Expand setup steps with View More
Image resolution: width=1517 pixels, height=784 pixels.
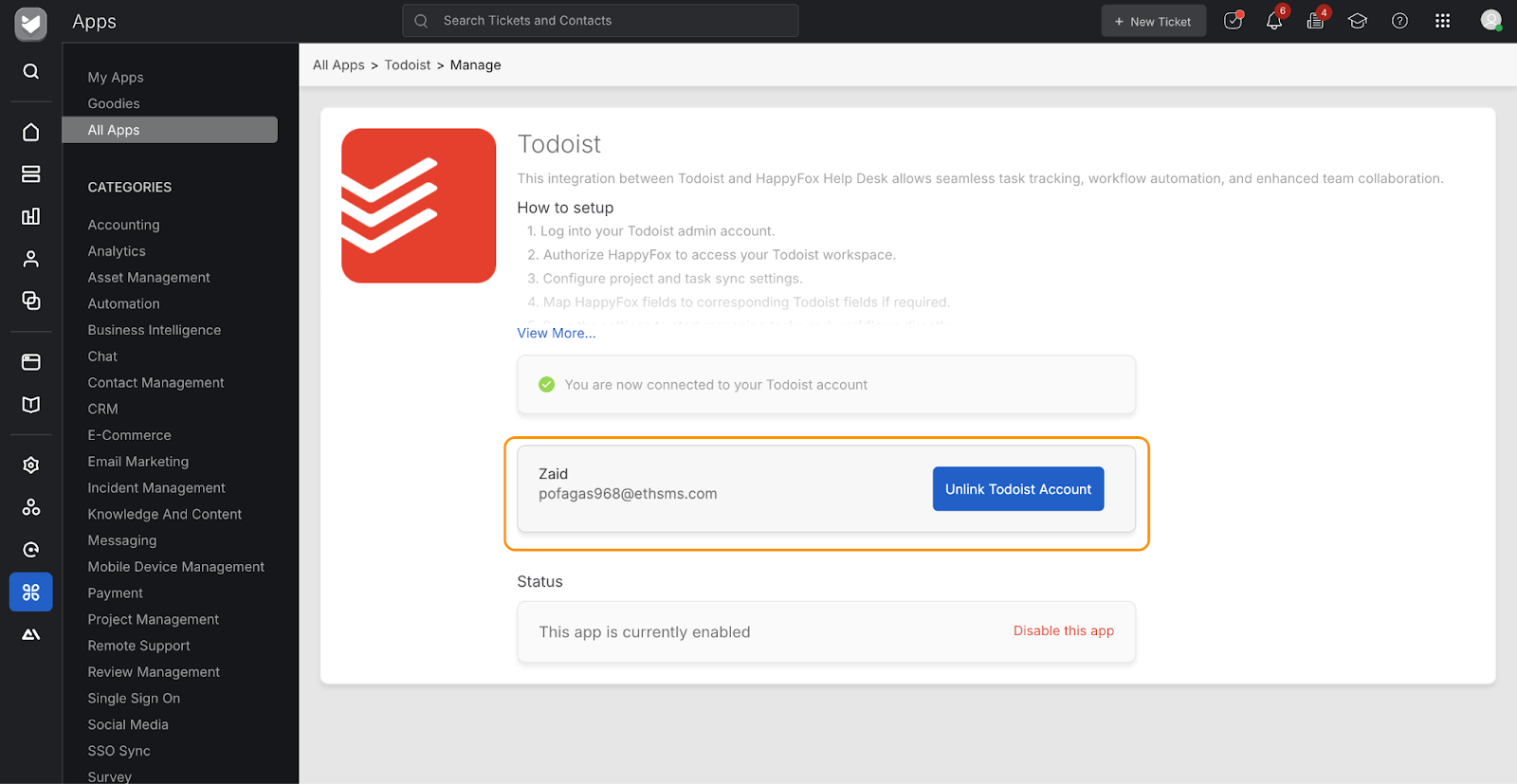click(557, 334)
